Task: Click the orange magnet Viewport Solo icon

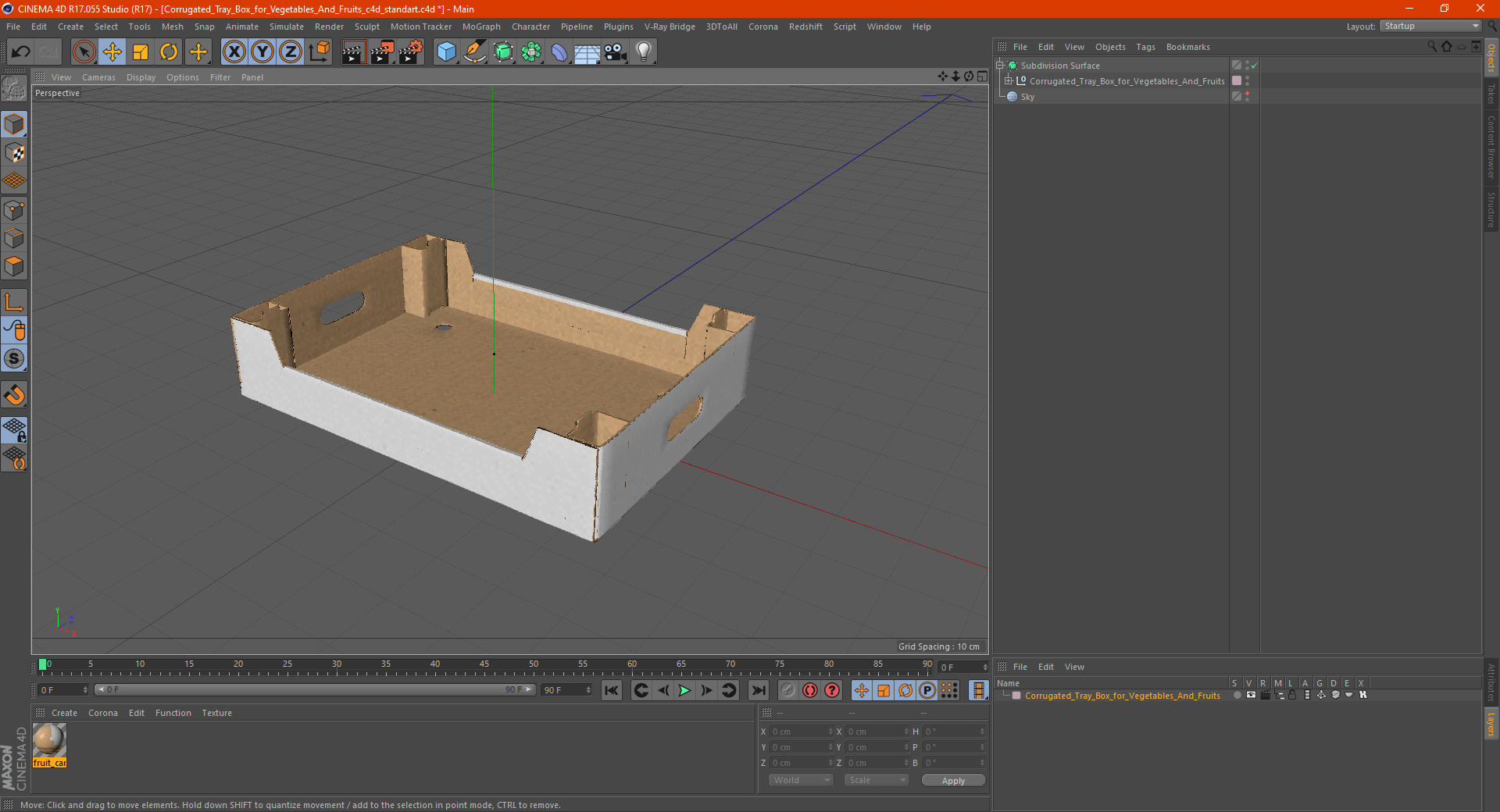Action: (x=14, y=395)
